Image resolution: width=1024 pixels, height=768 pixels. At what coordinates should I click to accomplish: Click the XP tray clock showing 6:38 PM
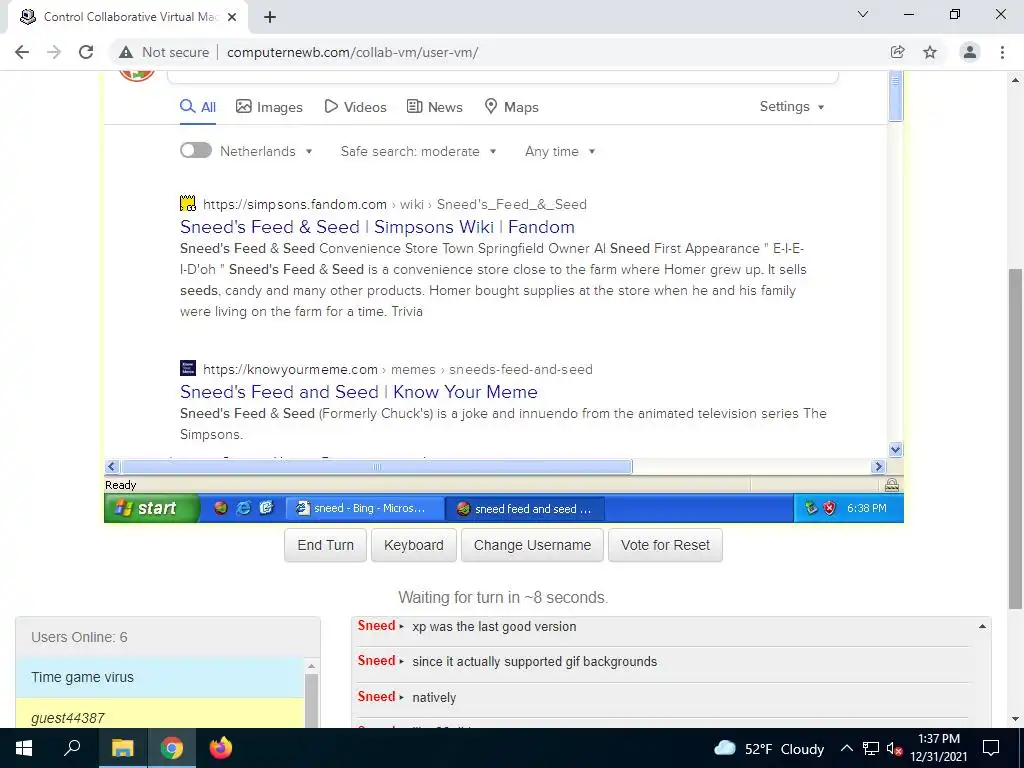(867, 508)
